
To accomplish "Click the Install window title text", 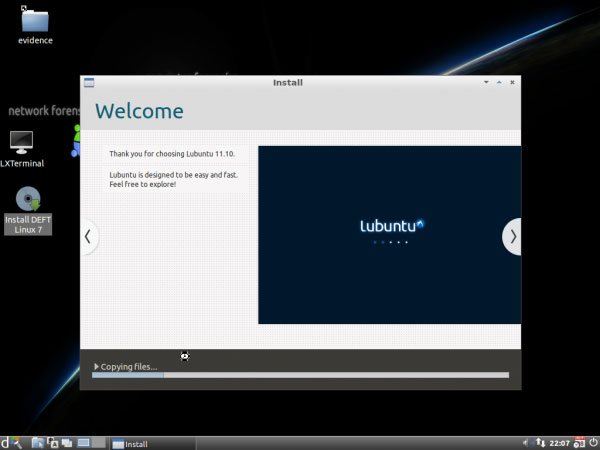I will 288,83.
